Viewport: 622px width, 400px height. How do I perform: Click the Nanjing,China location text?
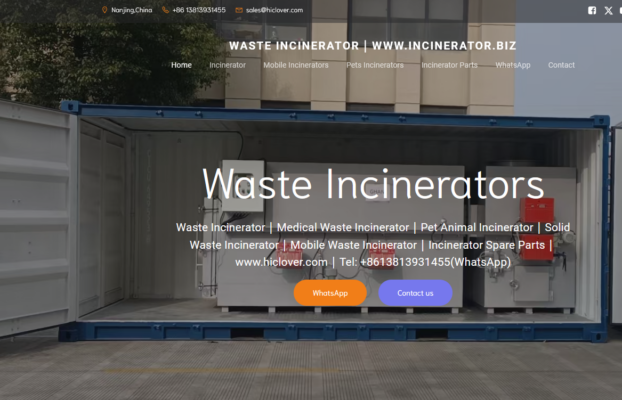132,10
